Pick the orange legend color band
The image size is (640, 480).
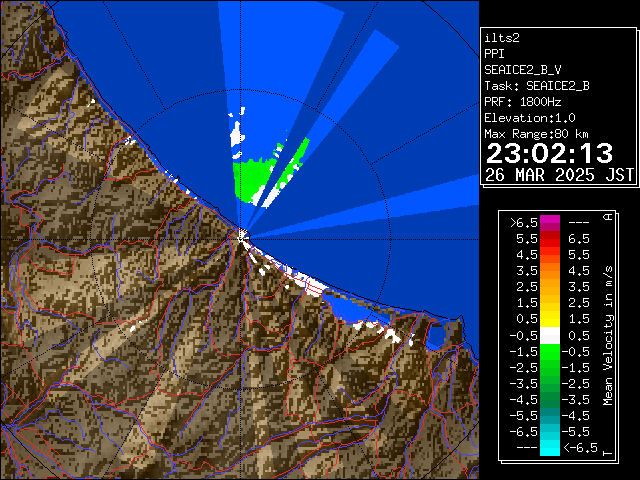point(550,271)
